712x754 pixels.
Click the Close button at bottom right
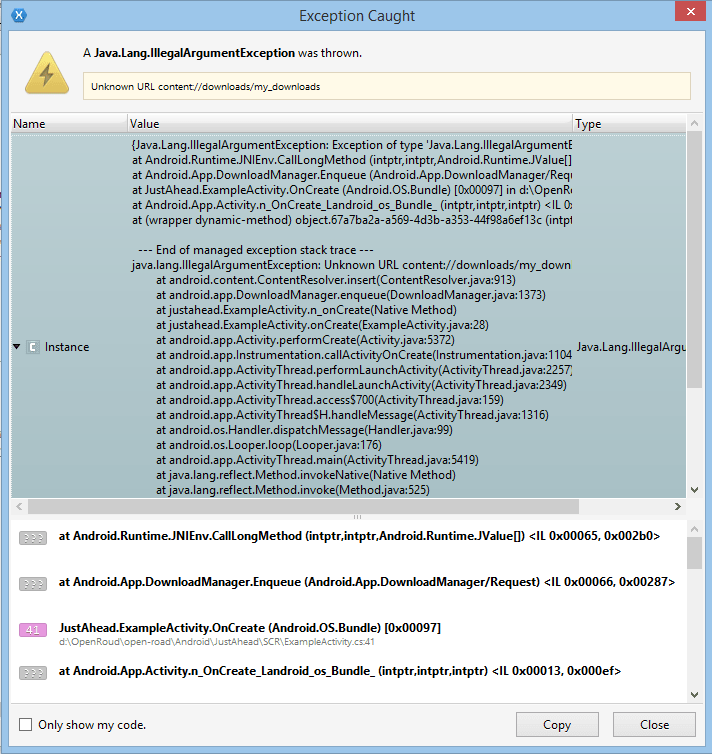654,725
